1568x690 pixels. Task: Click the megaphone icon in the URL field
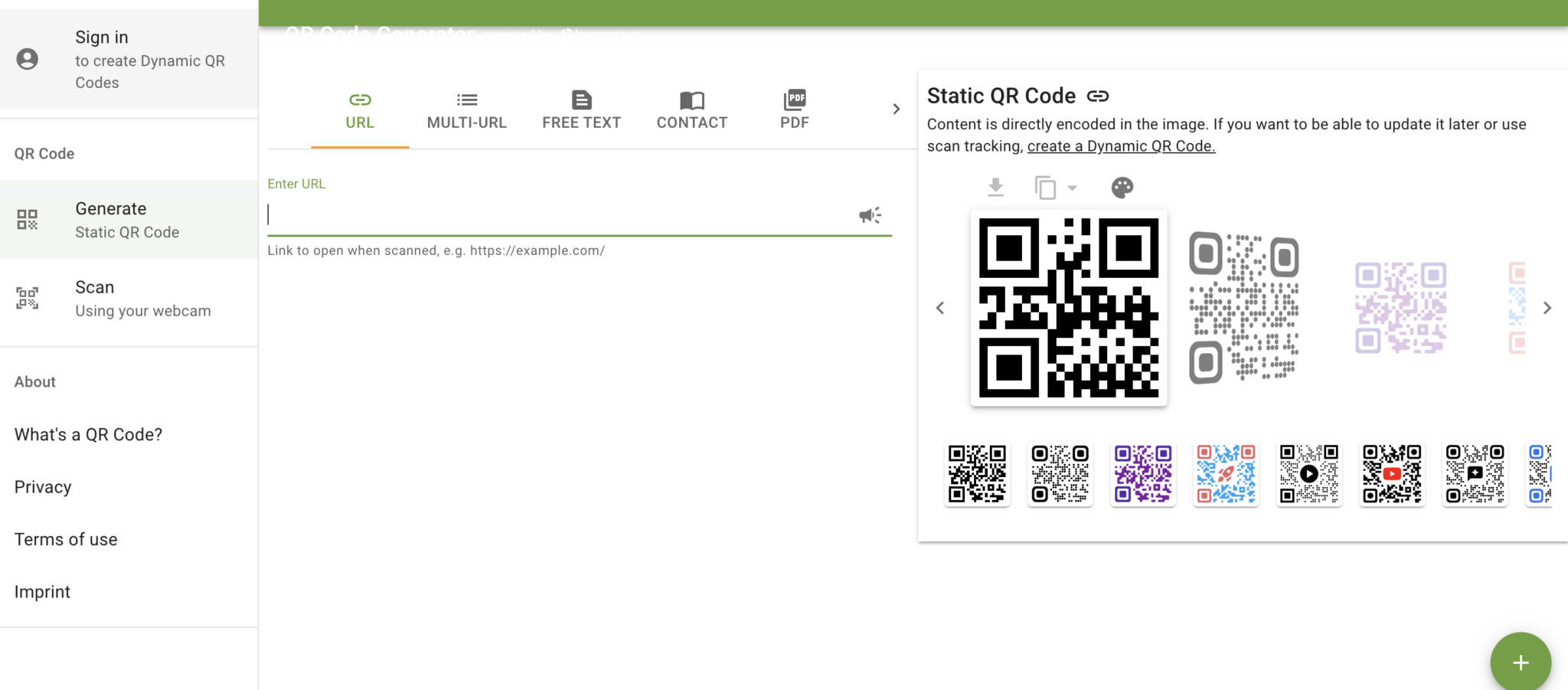pos(868,215)
